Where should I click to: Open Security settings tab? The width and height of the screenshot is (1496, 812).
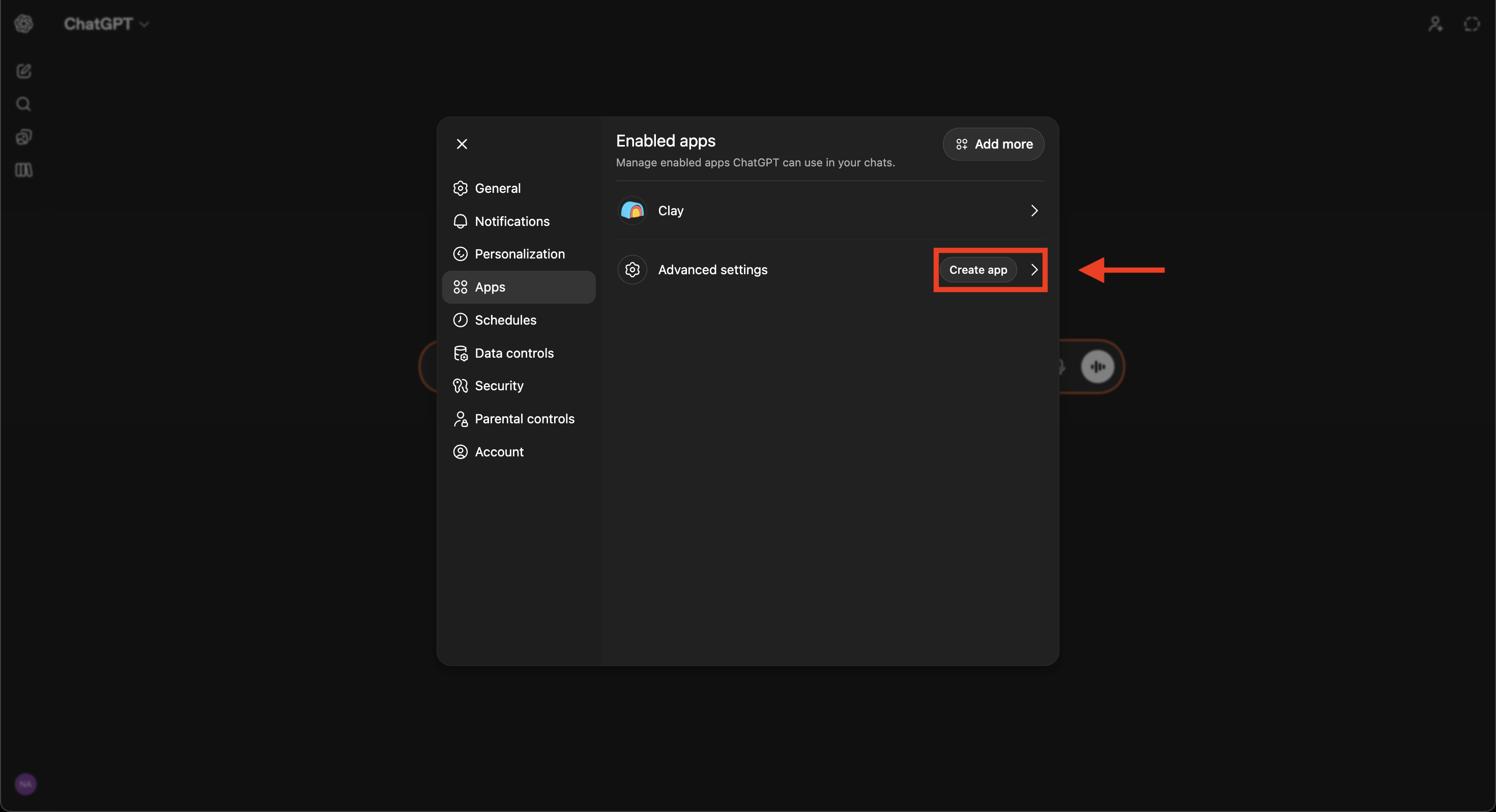(x=519, y=386)
